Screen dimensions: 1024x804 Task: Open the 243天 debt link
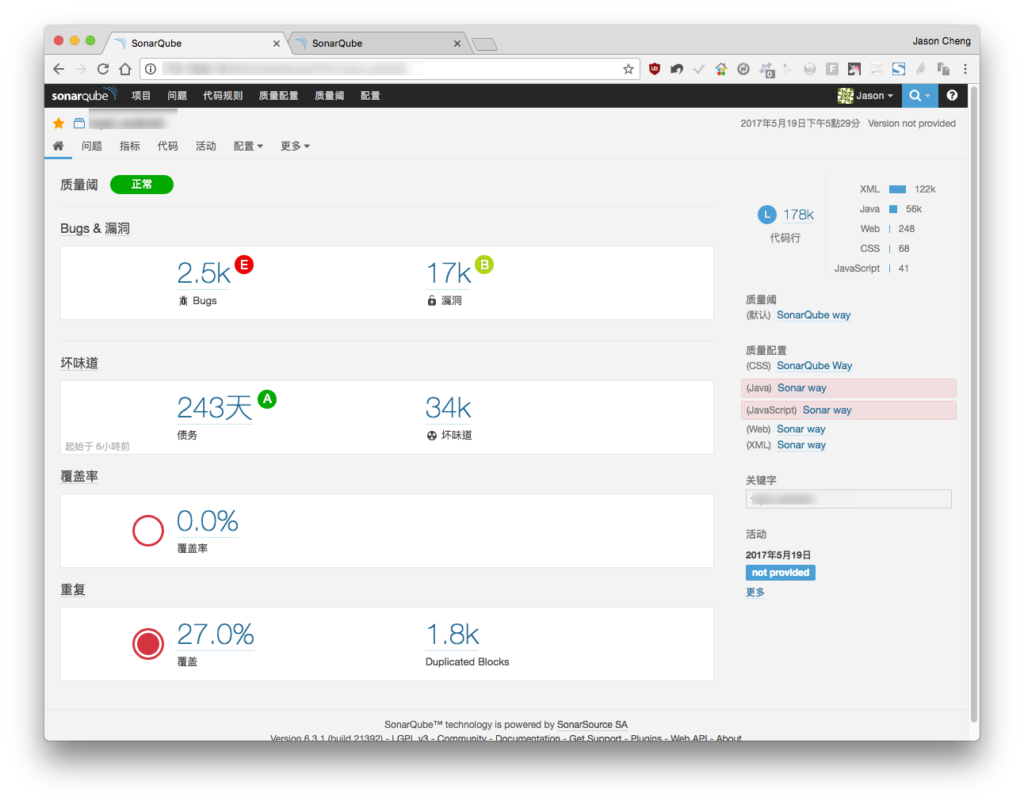pyautogui.click(x=215, y=408)
